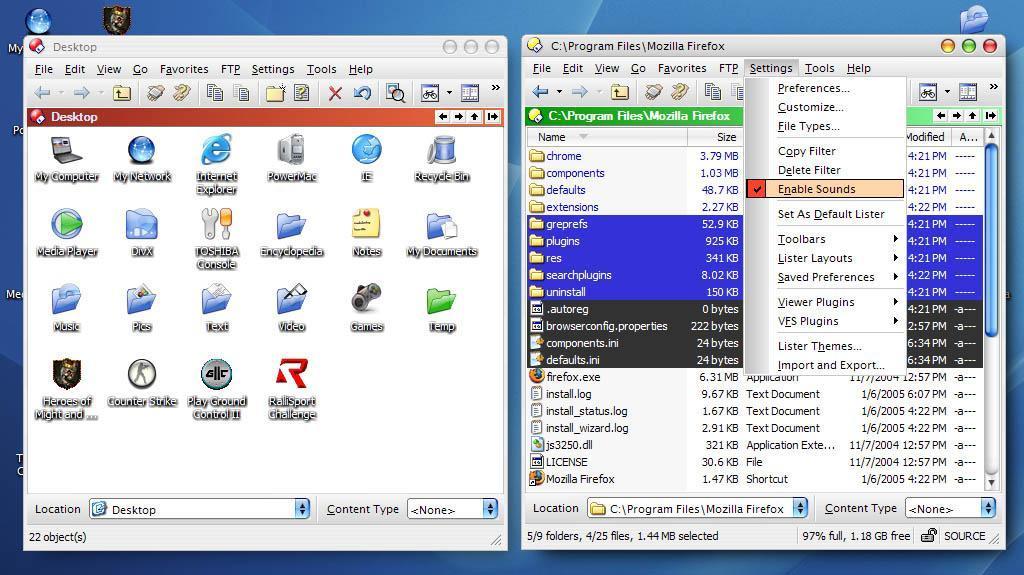Click the layout grid icon in Firefox lister toolbar
The image size is (1024, 575).
[x=968, y=91]
